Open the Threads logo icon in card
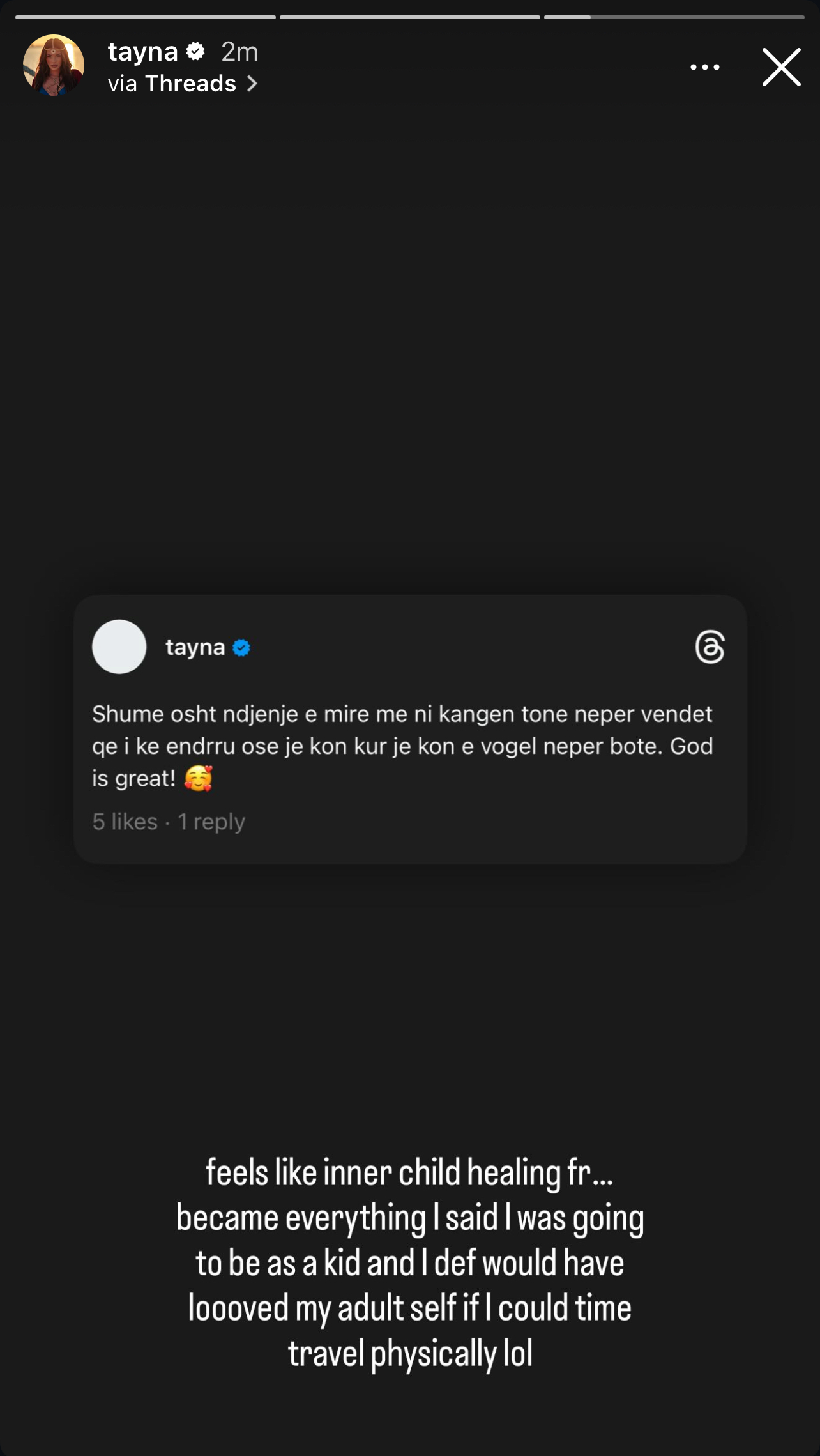 [710, 647]
